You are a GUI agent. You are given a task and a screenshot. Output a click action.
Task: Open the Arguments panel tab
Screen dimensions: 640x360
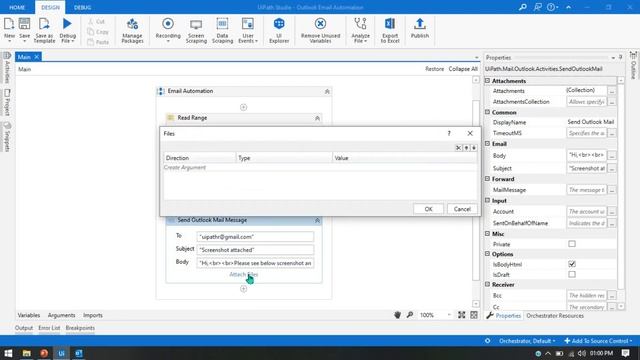[x=61, y=315]
